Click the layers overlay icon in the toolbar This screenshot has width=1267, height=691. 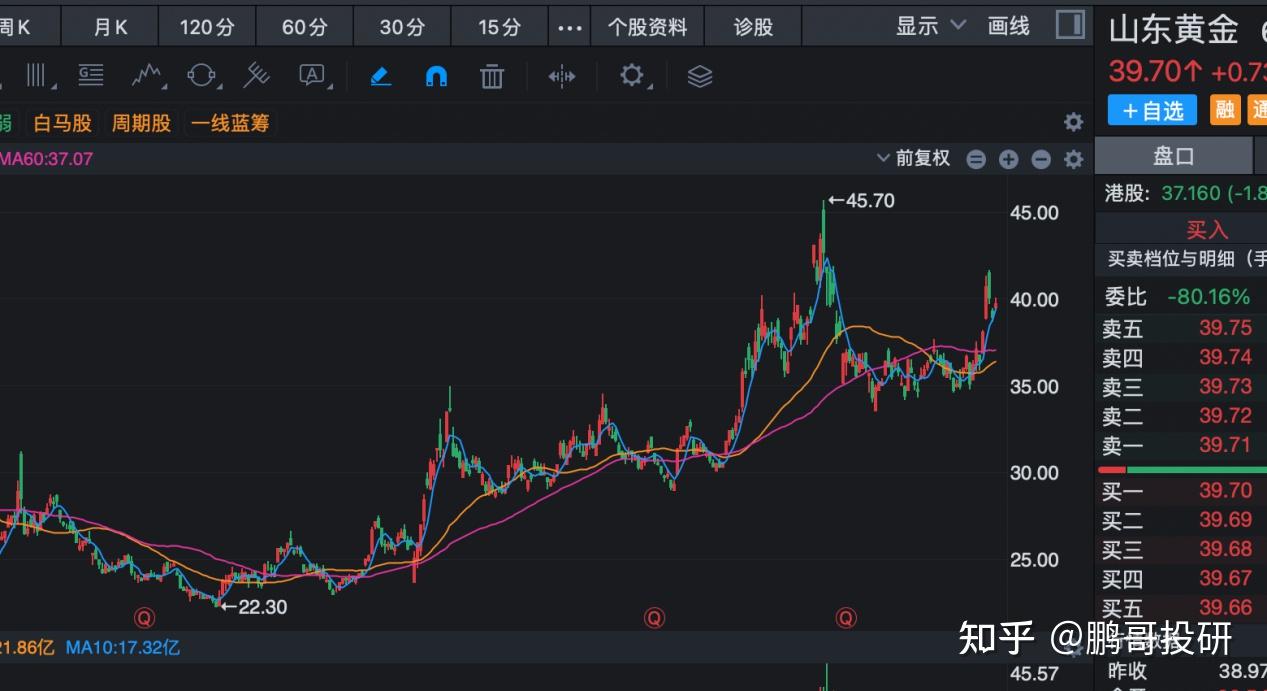[x=698, y=75]
